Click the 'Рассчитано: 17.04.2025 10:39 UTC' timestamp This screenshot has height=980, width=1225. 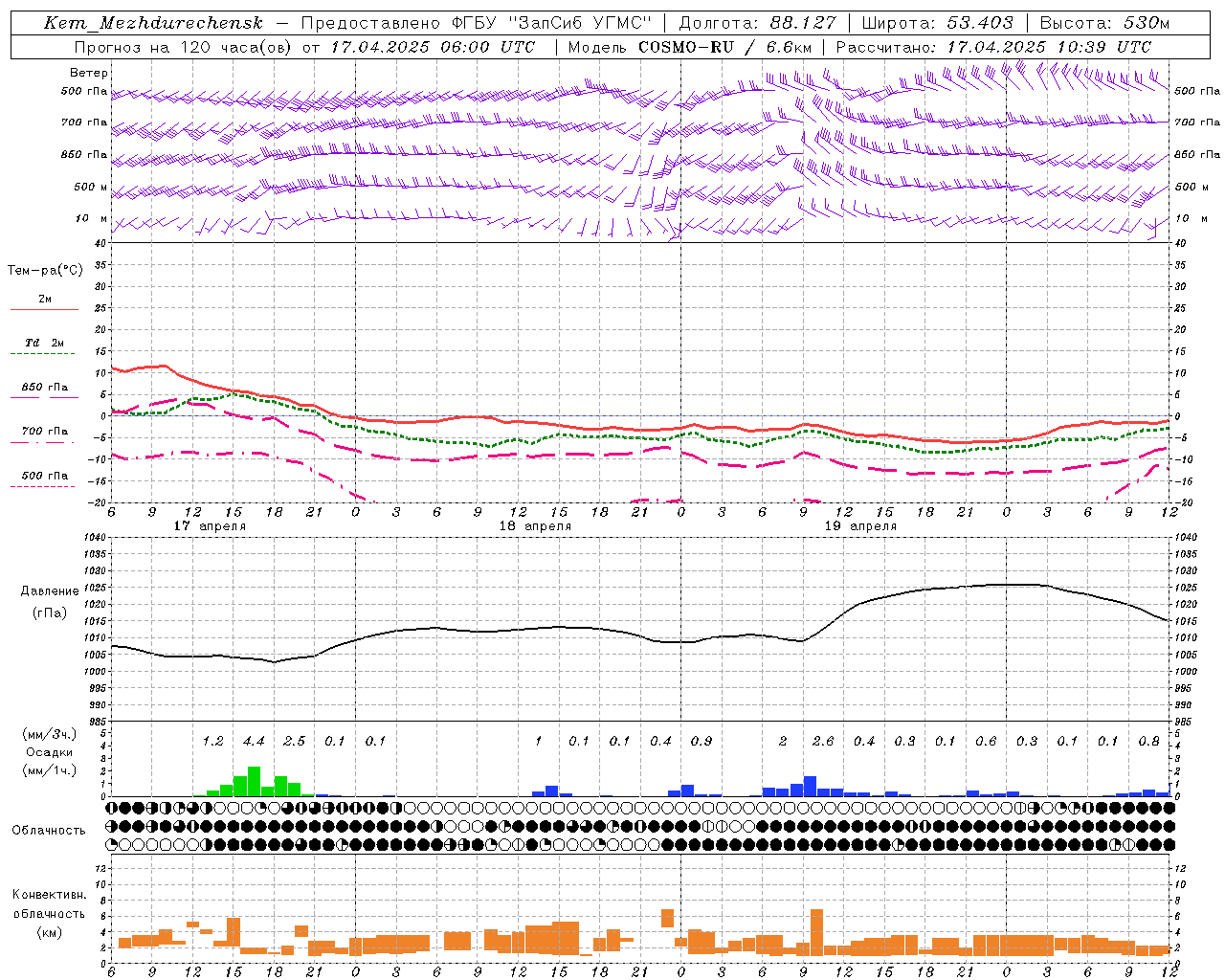pos(993,47)
